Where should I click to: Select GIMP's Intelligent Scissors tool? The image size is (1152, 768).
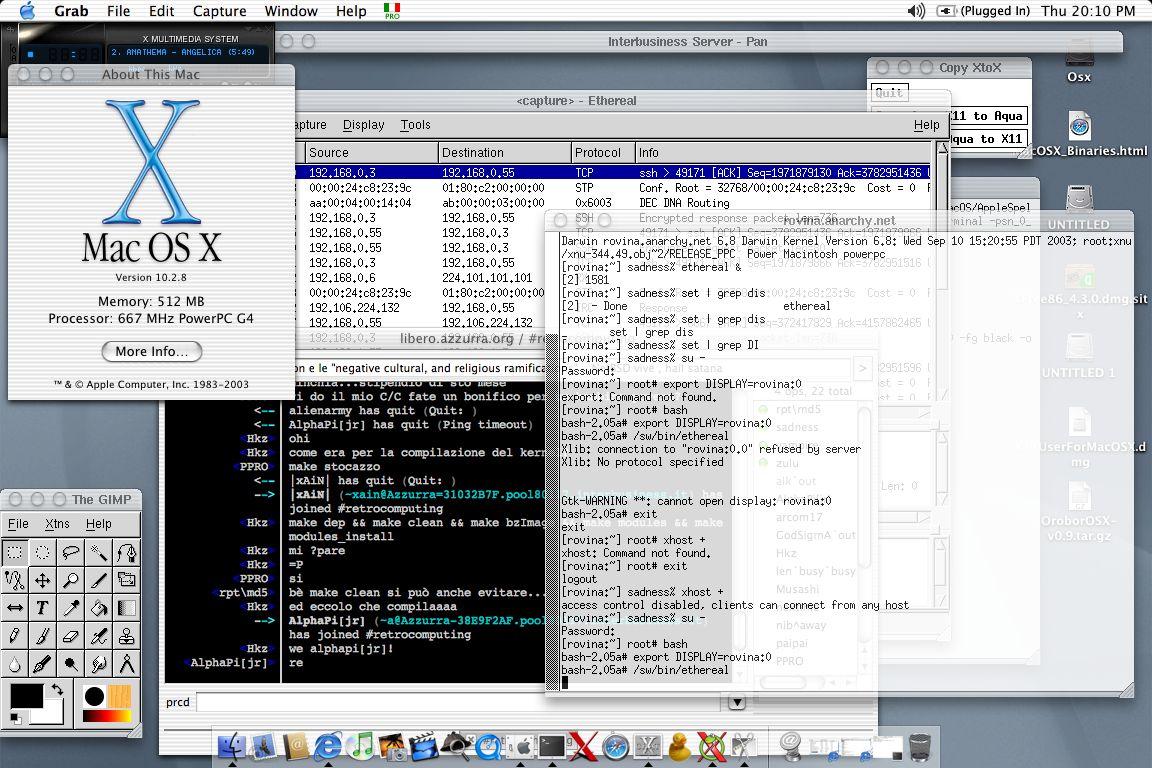tap(15, 581)
